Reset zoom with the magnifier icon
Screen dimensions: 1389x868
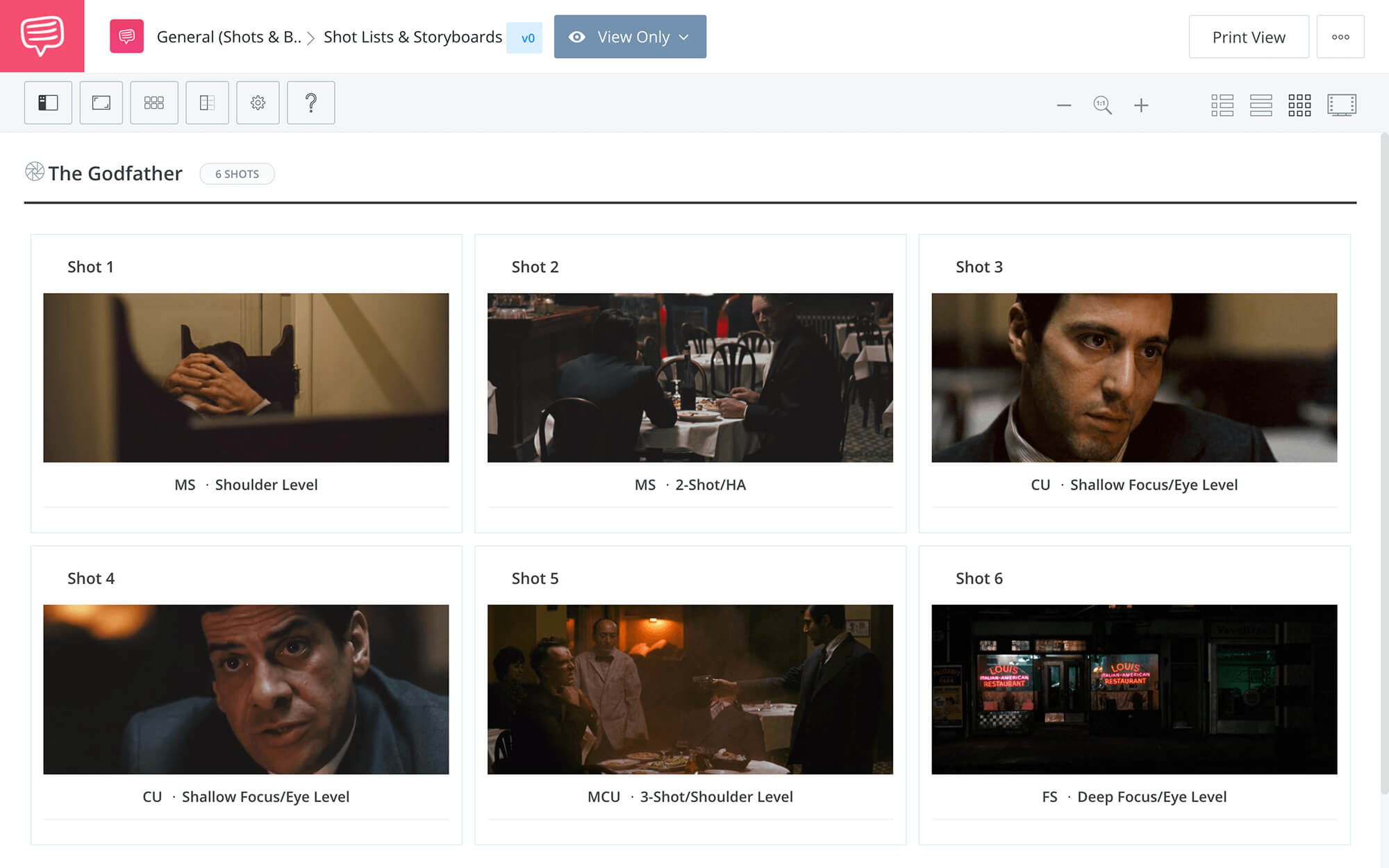pyautogui.click(x=1102, y=106)
